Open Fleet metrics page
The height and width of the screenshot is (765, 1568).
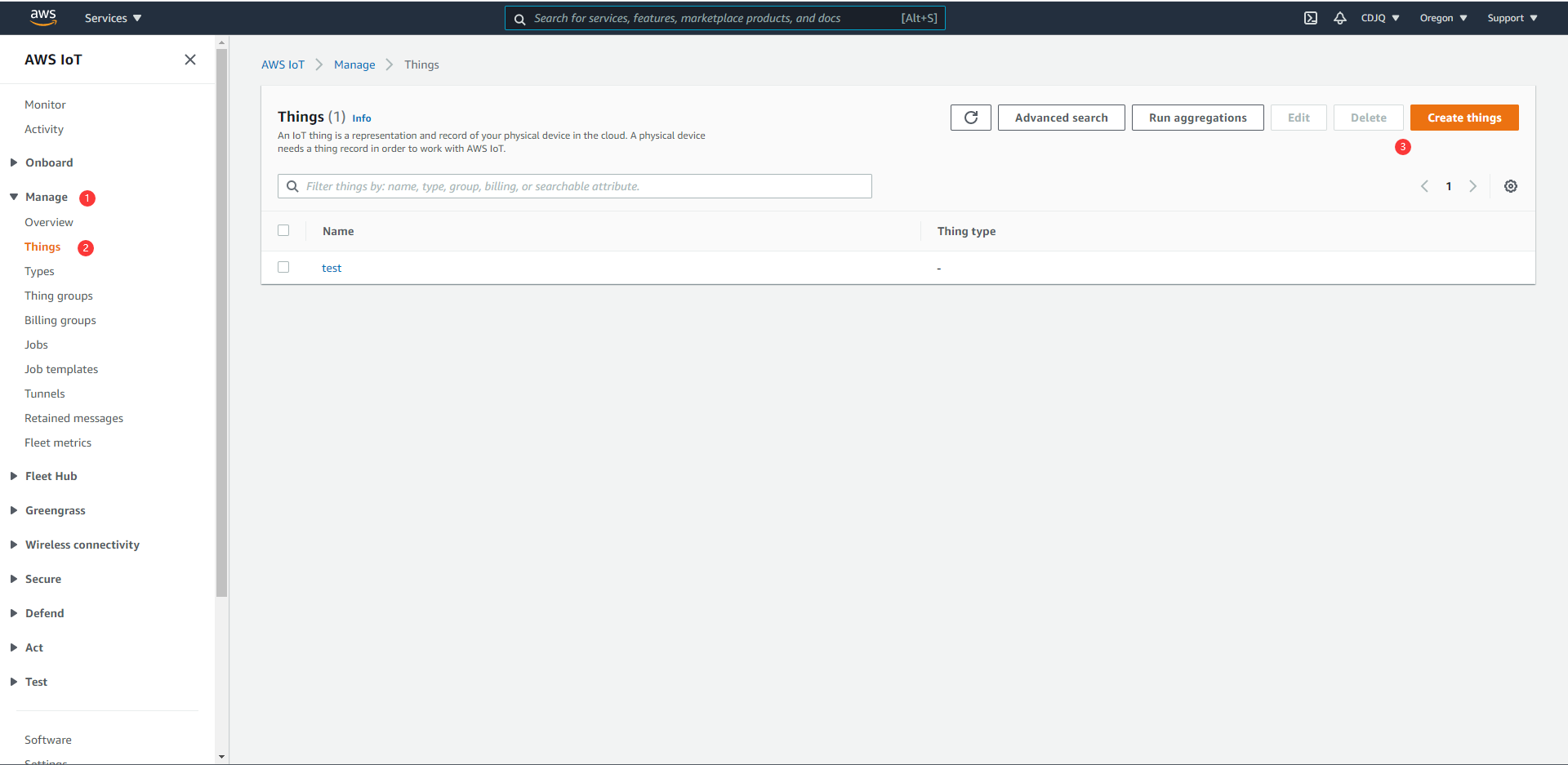tap(58, 443)
